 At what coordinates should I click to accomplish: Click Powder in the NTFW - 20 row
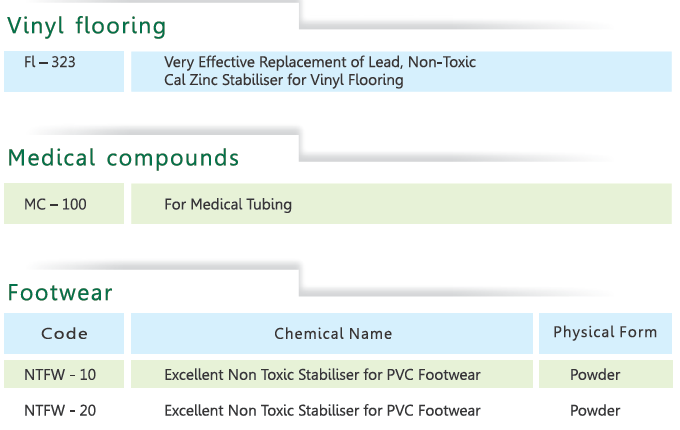(595, 410)
